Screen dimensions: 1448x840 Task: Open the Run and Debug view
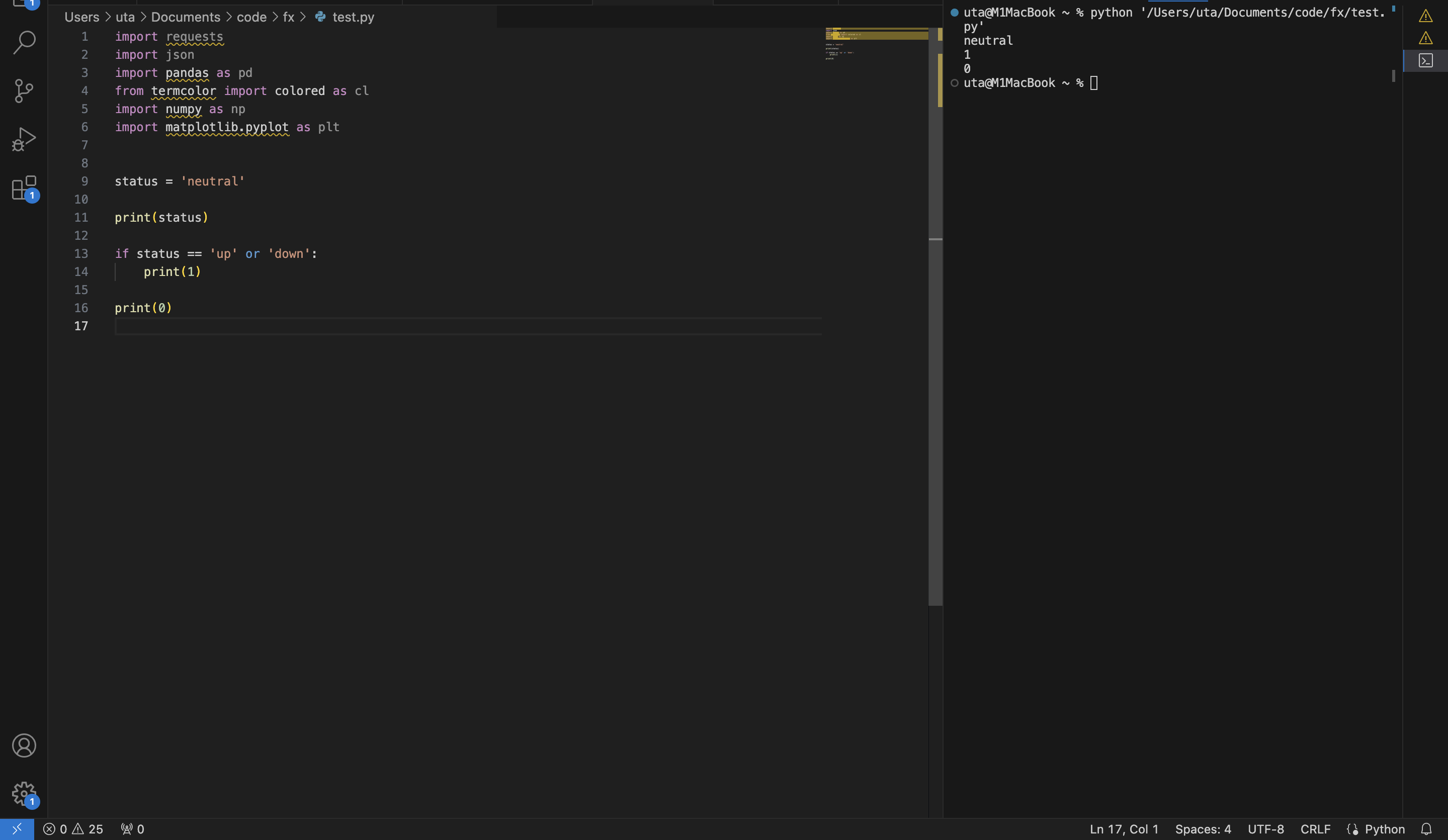click(x=24, y=138)
